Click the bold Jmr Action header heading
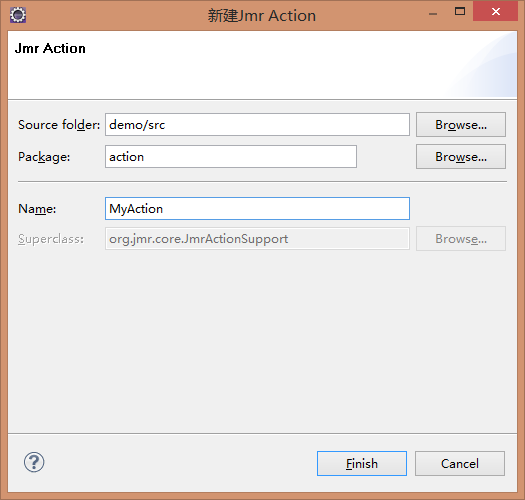 (50, 49)
